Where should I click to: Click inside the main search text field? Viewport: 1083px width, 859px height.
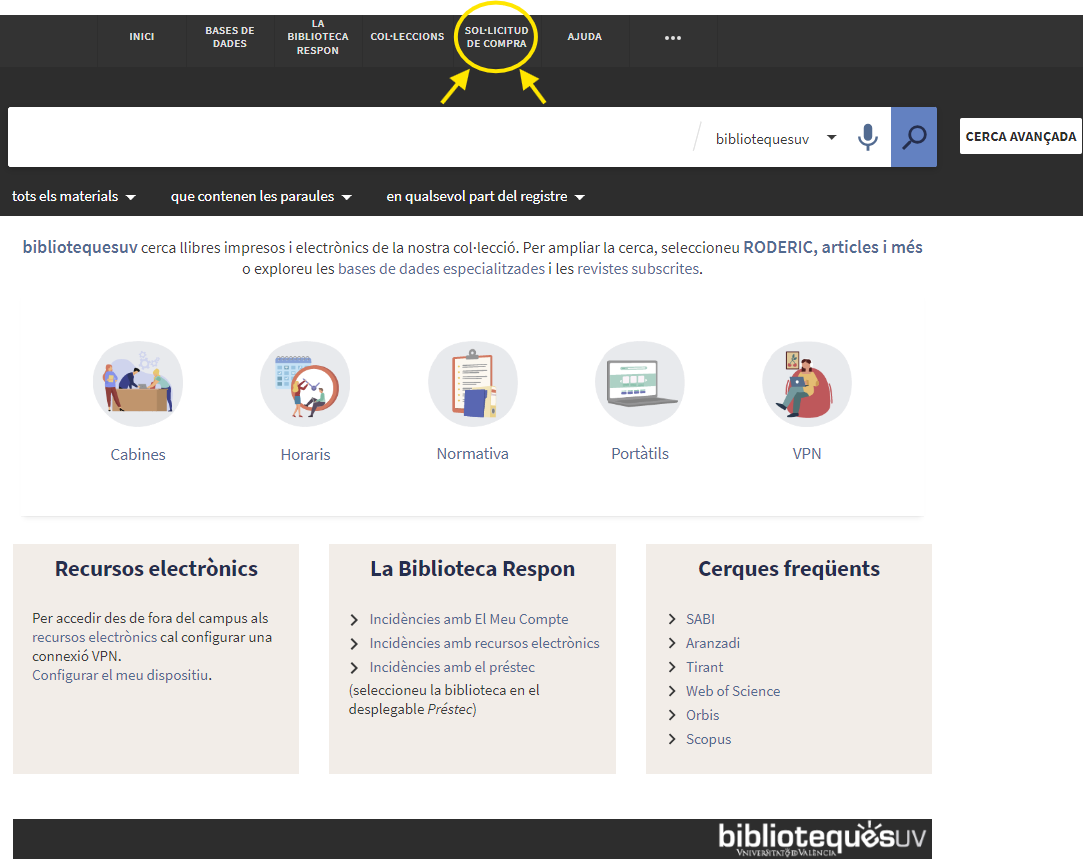[350, 138]
